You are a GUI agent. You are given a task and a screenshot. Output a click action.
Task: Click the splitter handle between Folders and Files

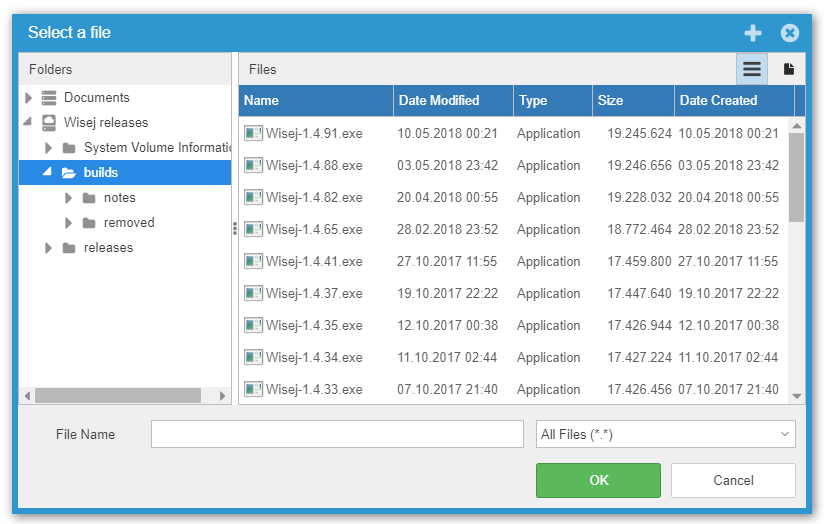pos(234,229)
